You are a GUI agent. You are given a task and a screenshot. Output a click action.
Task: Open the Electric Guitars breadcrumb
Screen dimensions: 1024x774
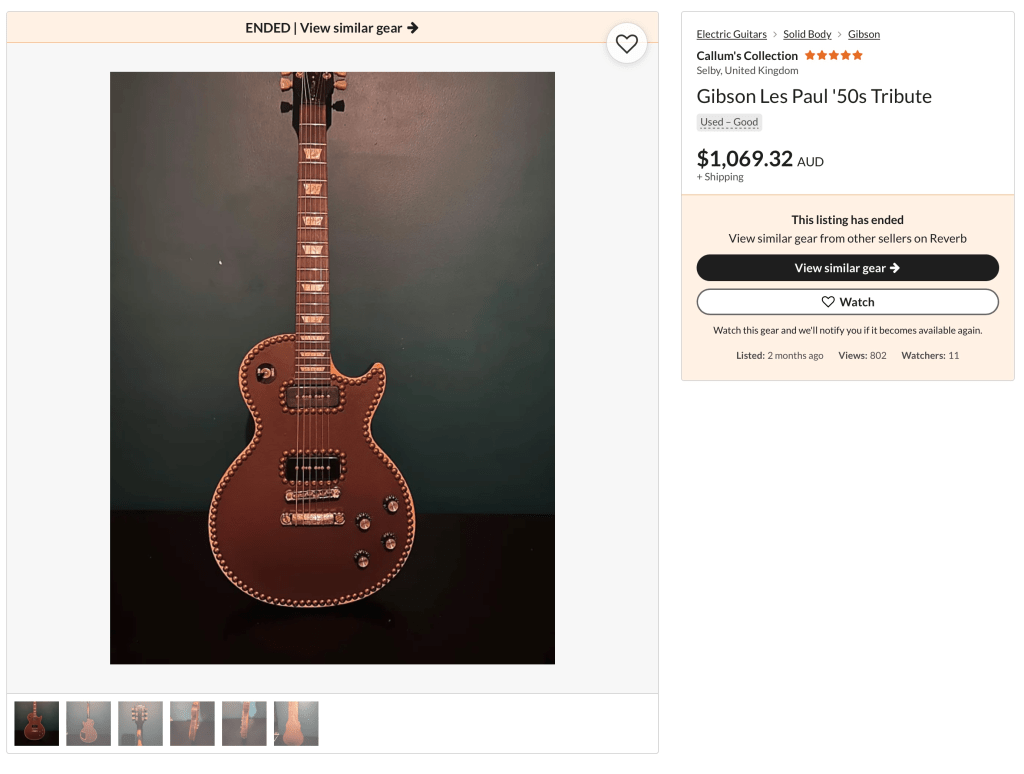coord(731,34)
